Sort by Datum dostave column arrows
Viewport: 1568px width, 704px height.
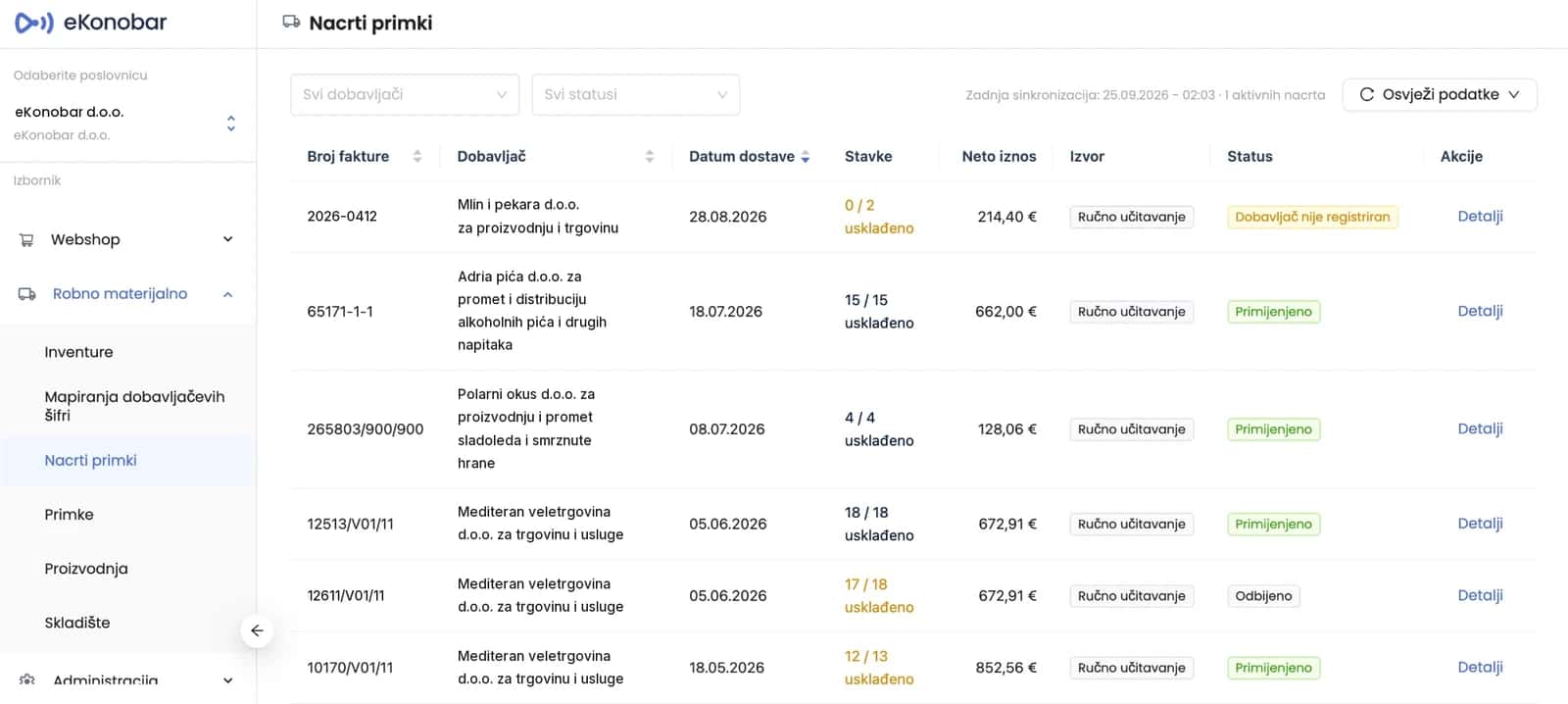[x=806, y=156]
